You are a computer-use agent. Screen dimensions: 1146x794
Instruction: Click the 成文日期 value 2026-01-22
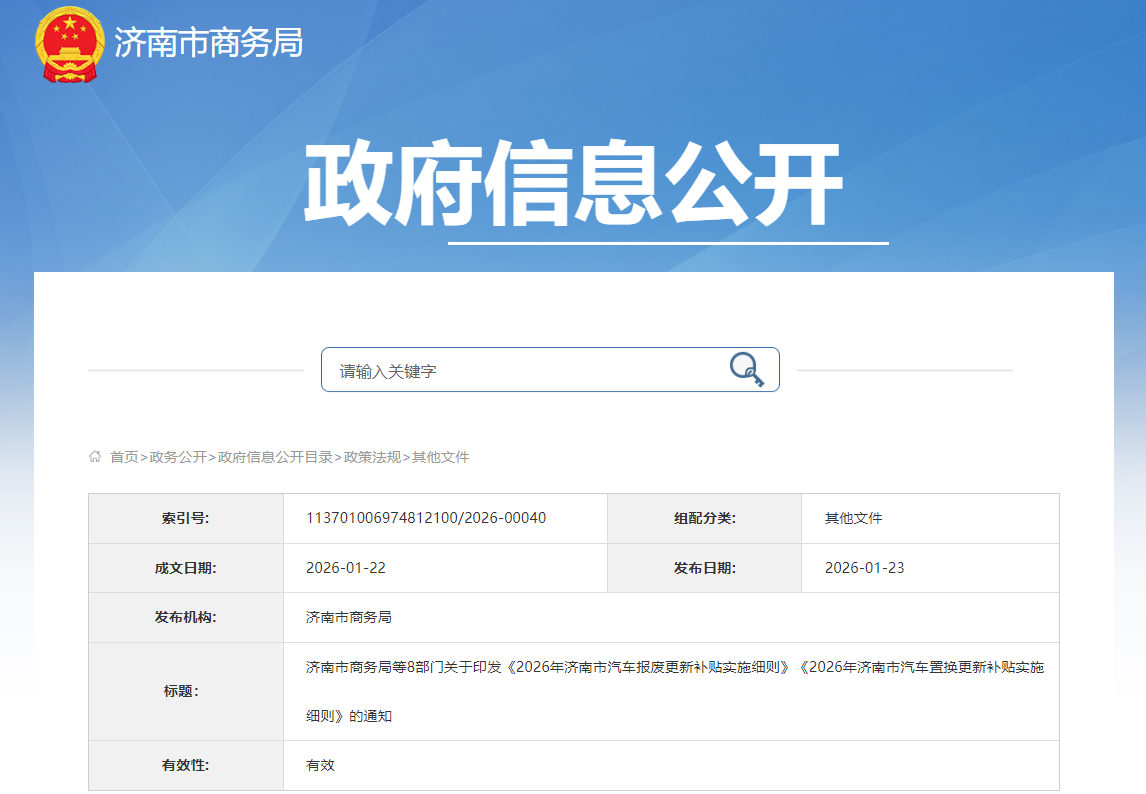345,568
